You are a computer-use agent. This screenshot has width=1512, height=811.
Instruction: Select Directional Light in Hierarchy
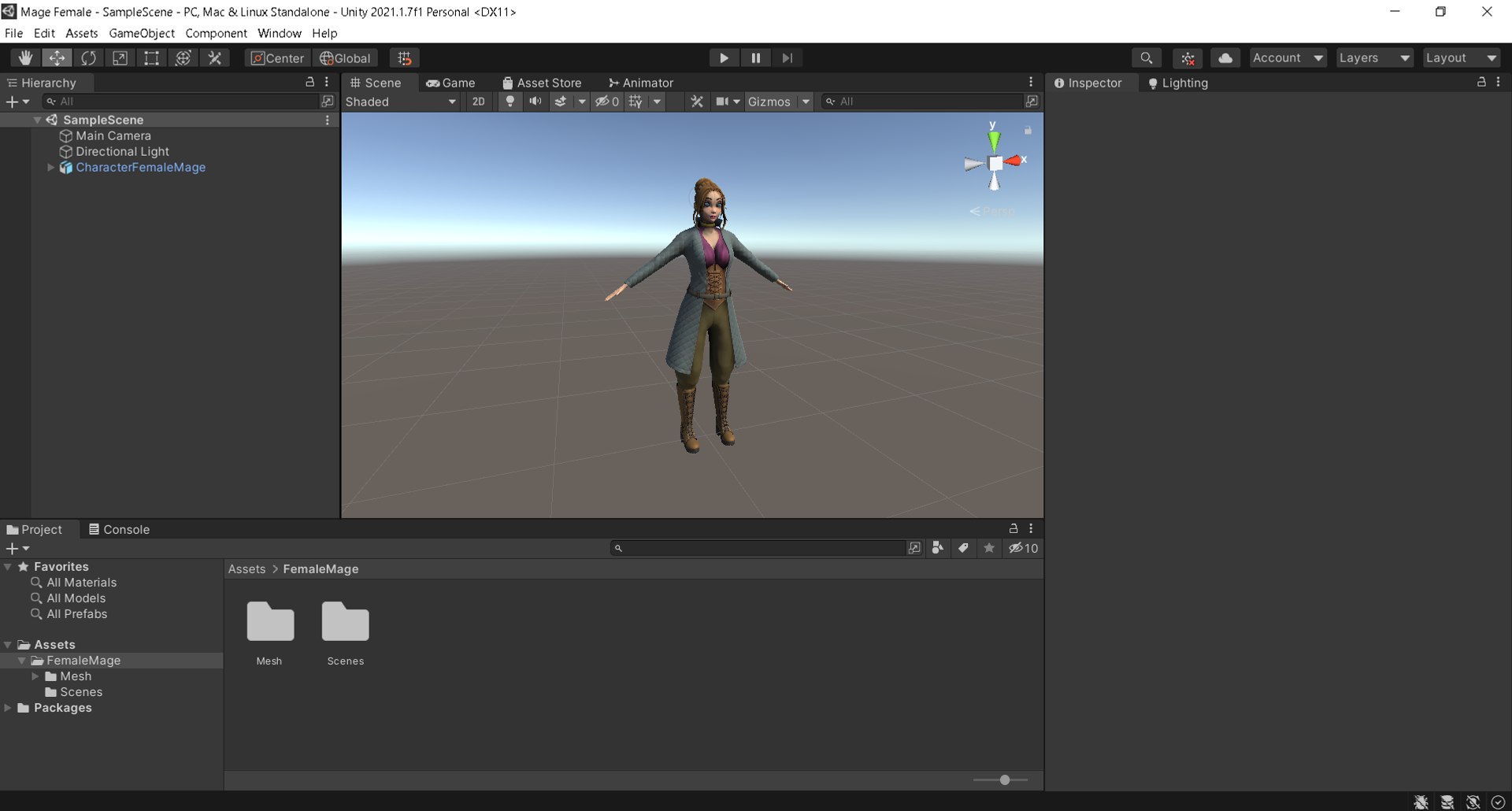point(122,151)
